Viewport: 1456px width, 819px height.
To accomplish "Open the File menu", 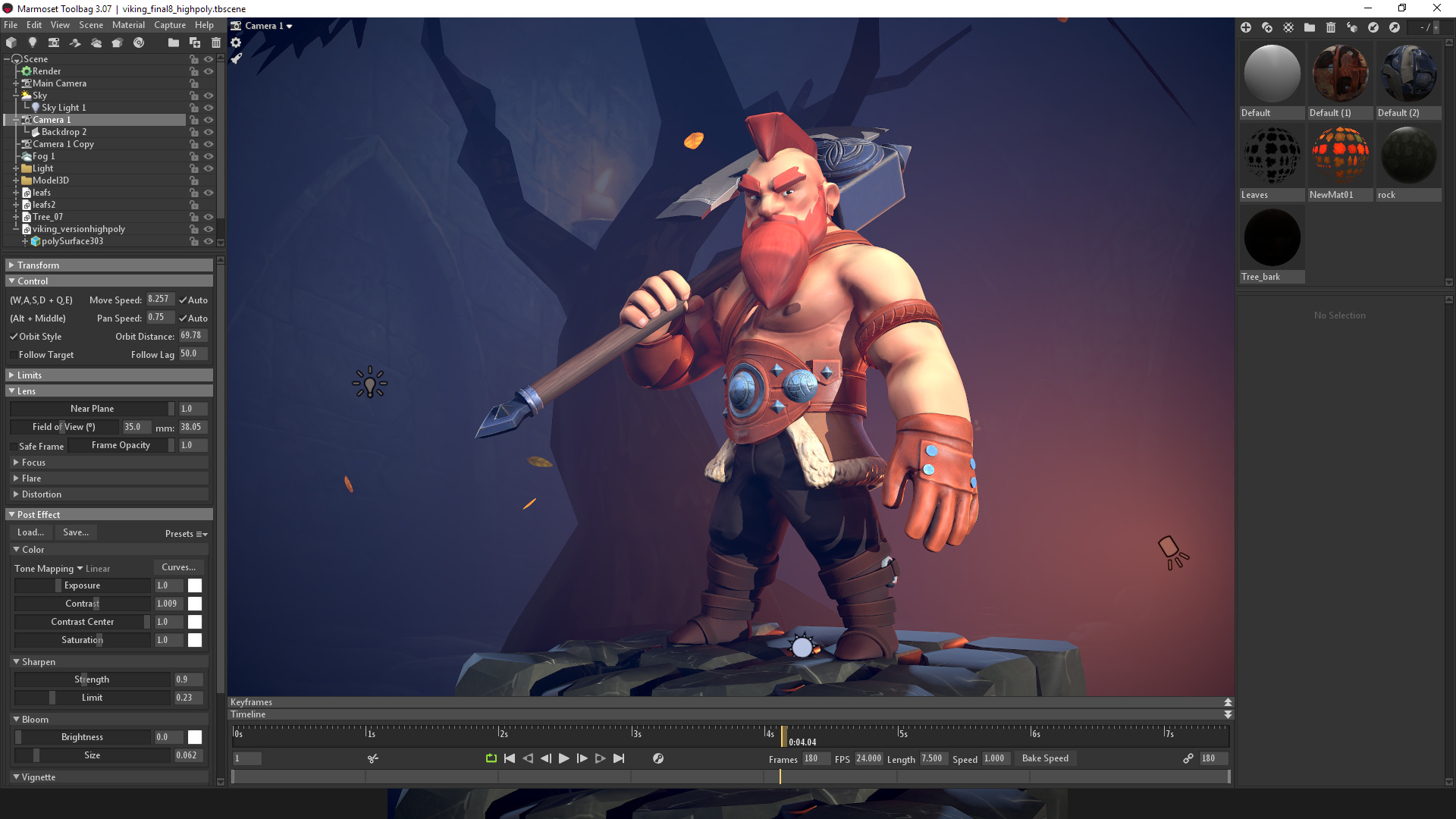I will pos(11,25).
